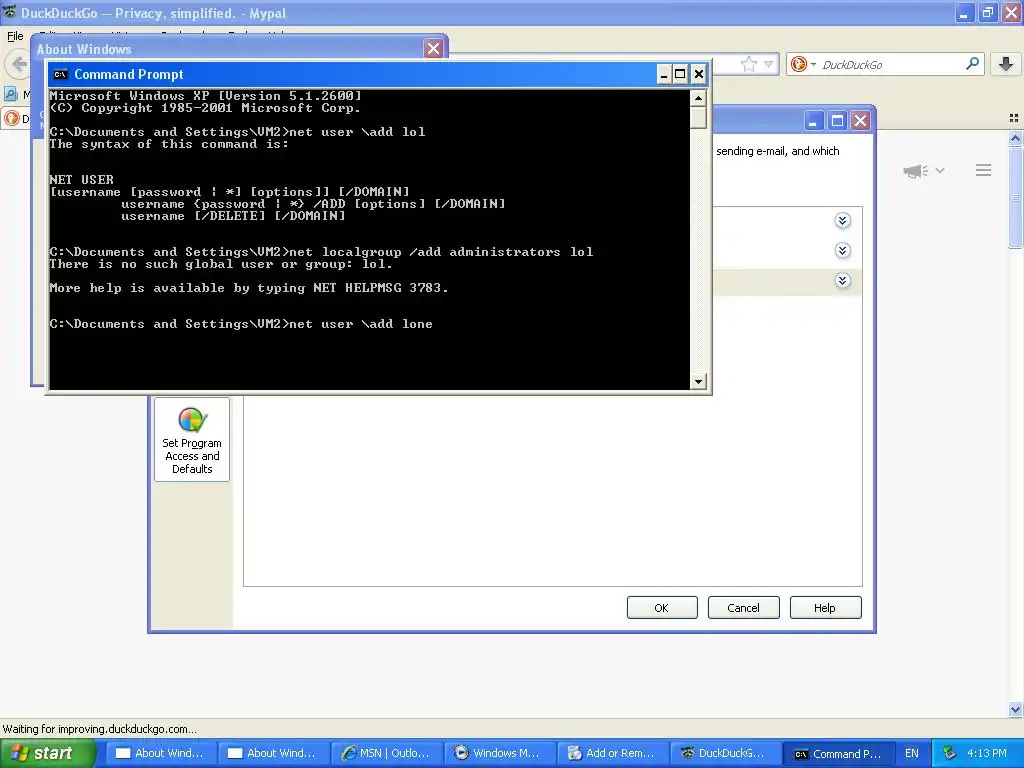Click the tray icon beside the clock

click(949, 753)
